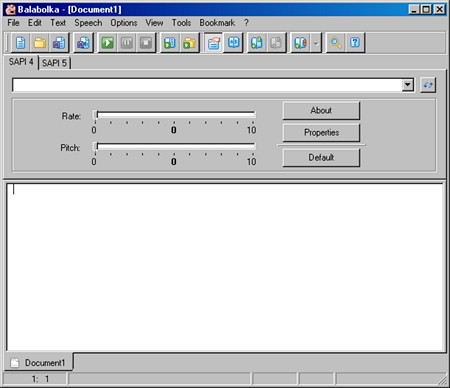Click the Stop speech toolbar icon

pos(146,43)
